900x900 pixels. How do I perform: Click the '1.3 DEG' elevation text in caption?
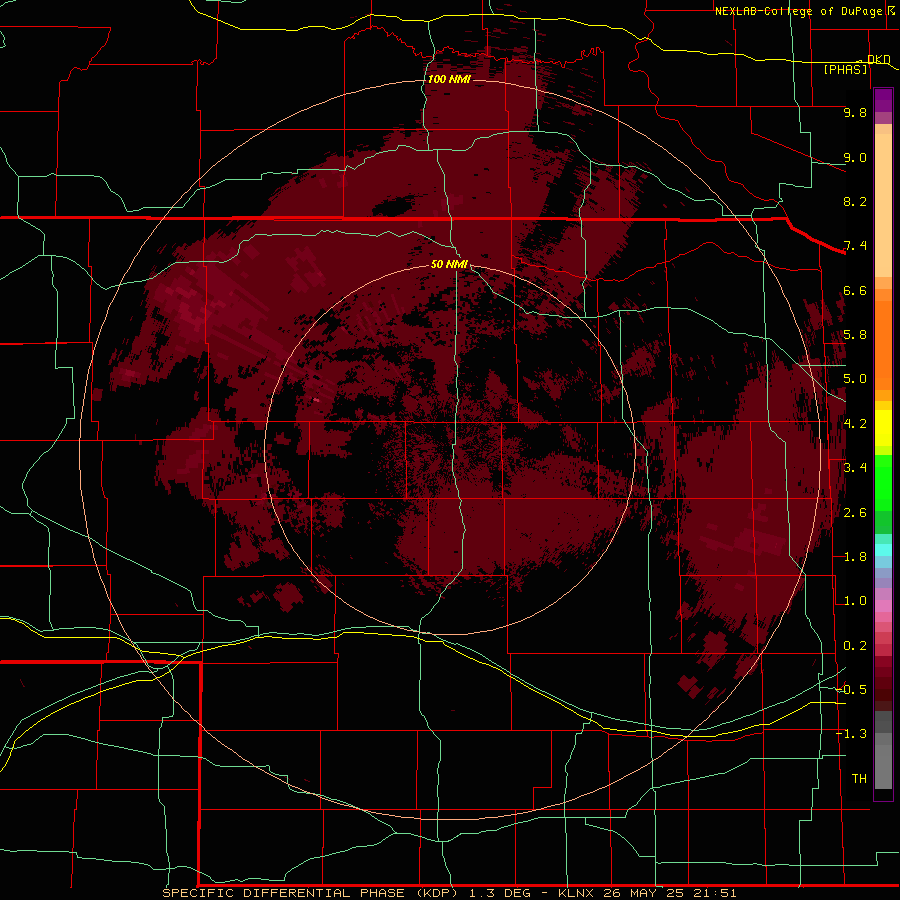coord(502,893)
